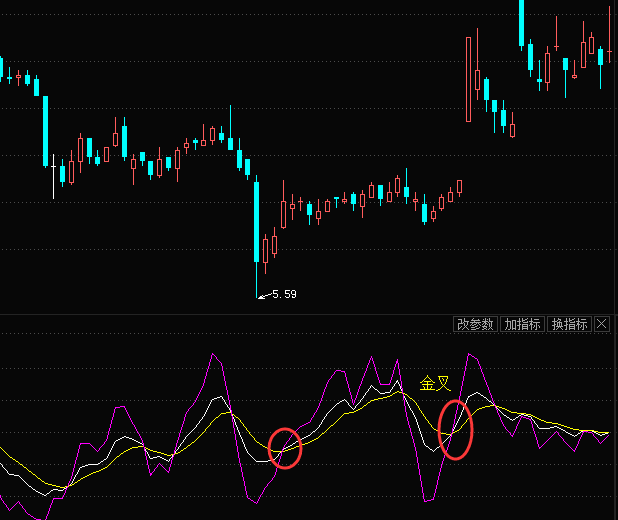Close the indicator panel with X
The height and width of the screenshot is (520, 618).
pyautogui.click(x=602, y=324)
